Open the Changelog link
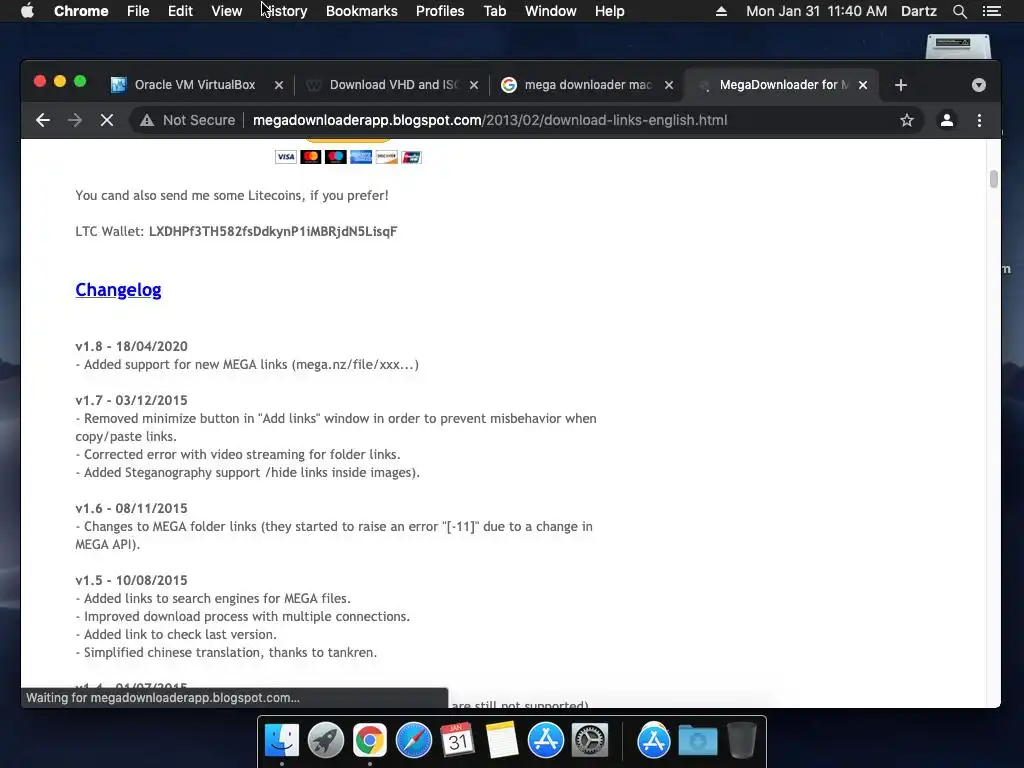The width and height of the screenshot is (1024, 768). [118, 289]
